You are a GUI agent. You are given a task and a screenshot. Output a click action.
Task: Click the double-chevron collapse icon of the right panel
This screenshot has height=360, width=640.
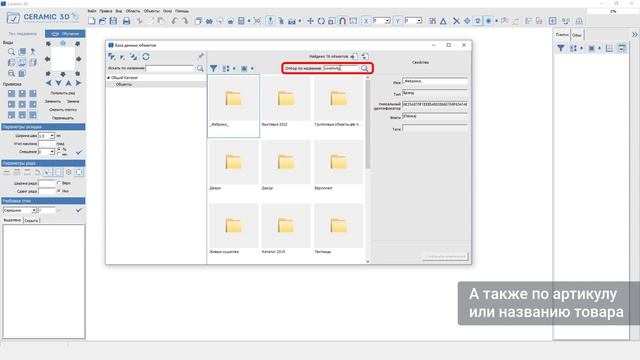tap(634, 35)
